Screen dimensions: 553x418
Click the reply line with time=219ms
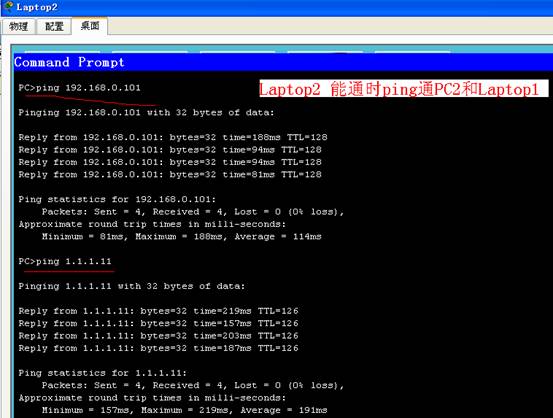(x=158, y=311)
